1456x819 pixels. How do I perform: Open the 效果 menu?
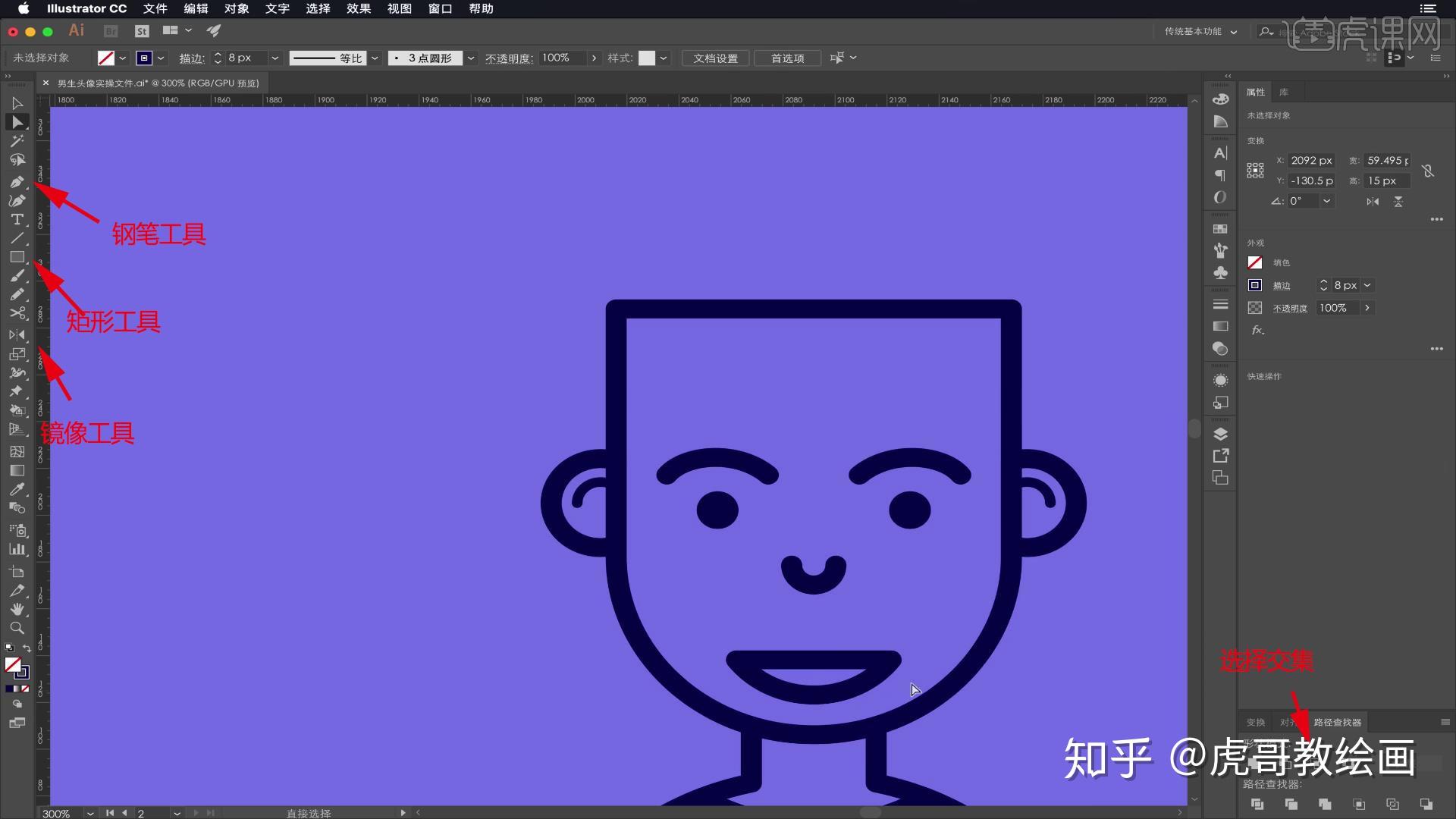[359, 8]
